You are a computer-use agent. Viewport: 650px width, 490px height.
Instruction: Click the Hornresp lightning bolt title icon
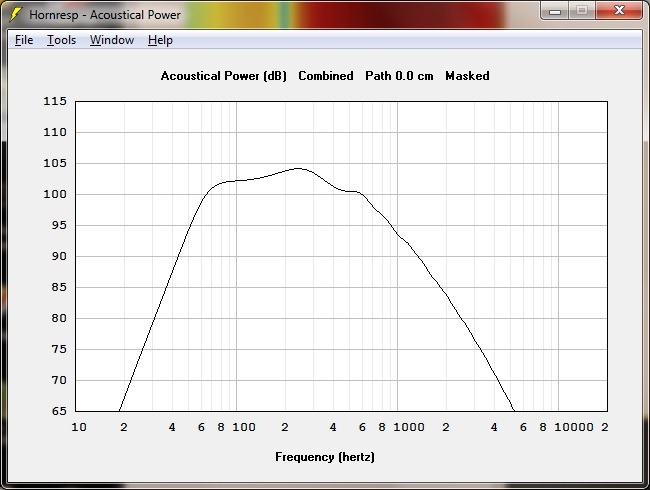15,14
